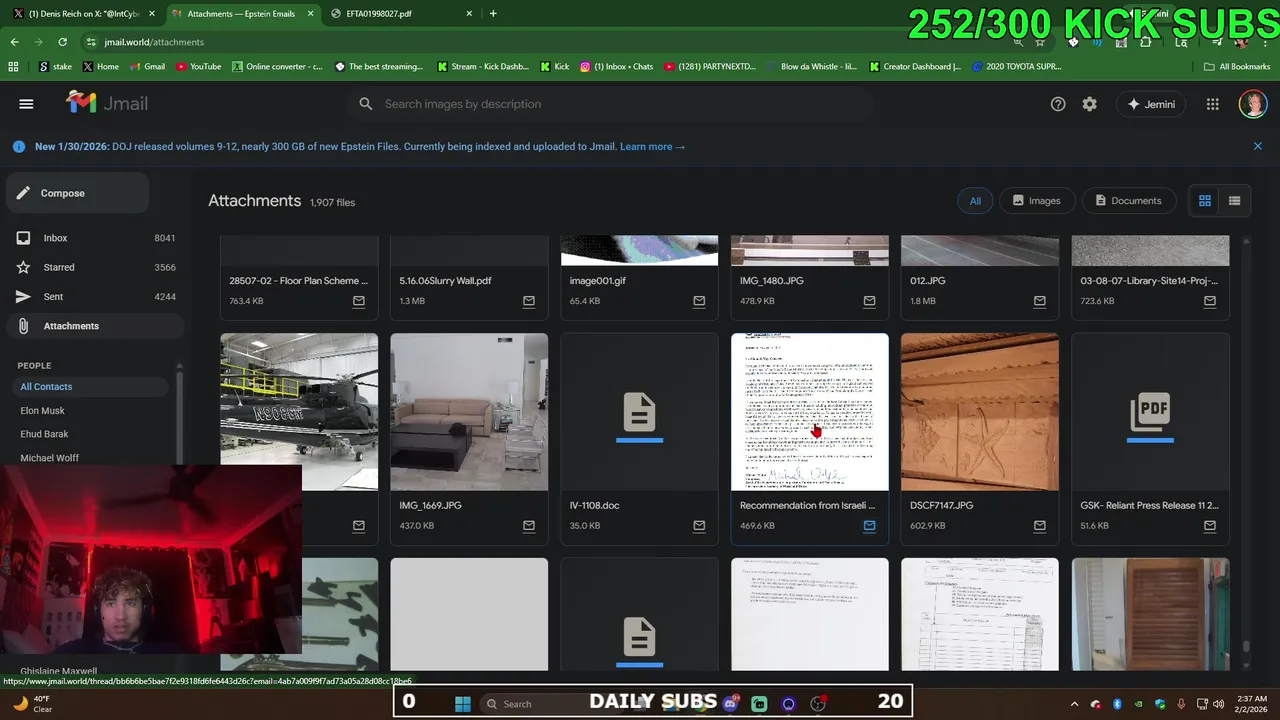Click the search magnifier icon
Screen dimensions: 1280x720
(365, 104)
